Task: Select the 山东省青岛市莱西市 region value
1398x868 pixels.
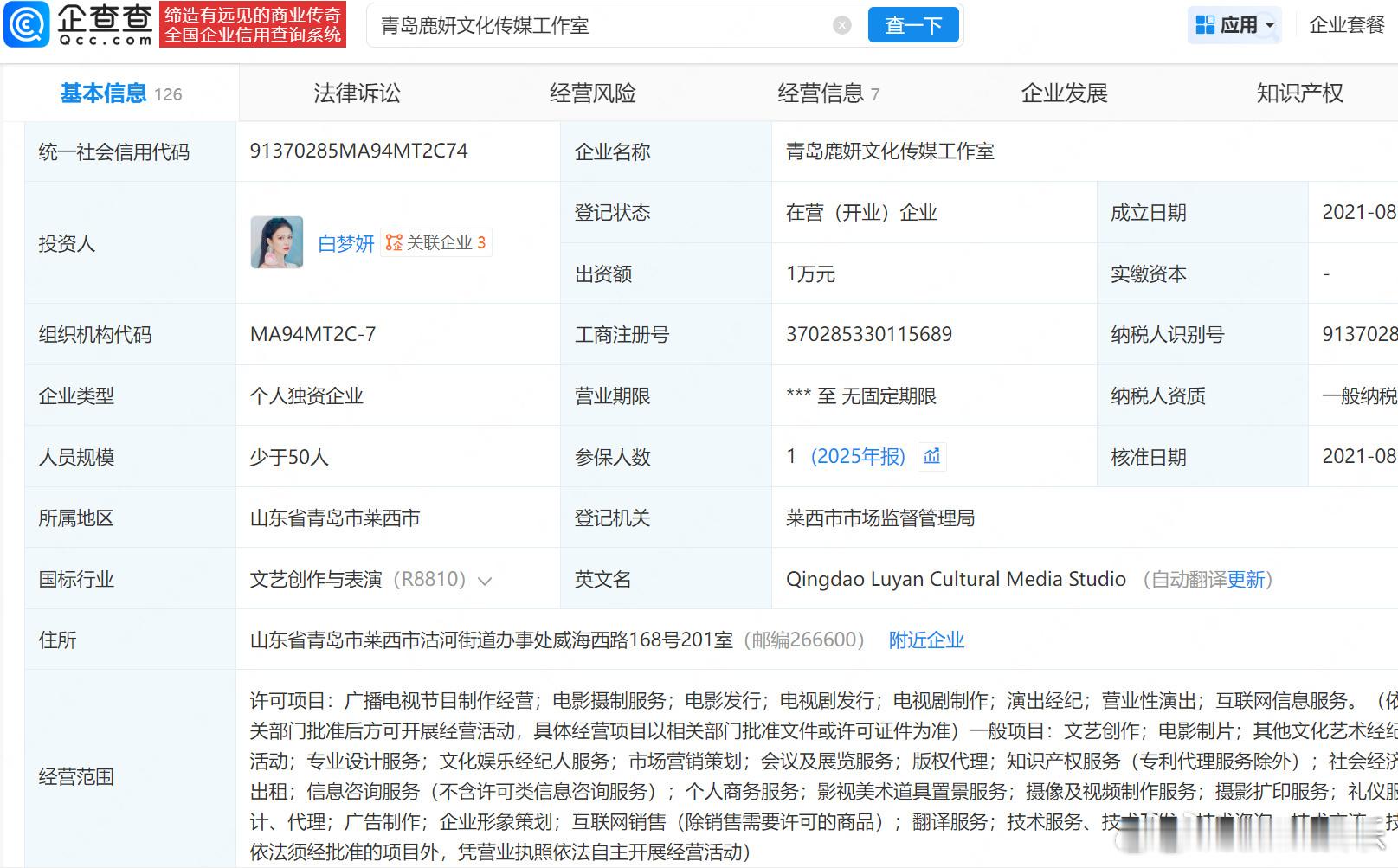Action: point(335,518)
